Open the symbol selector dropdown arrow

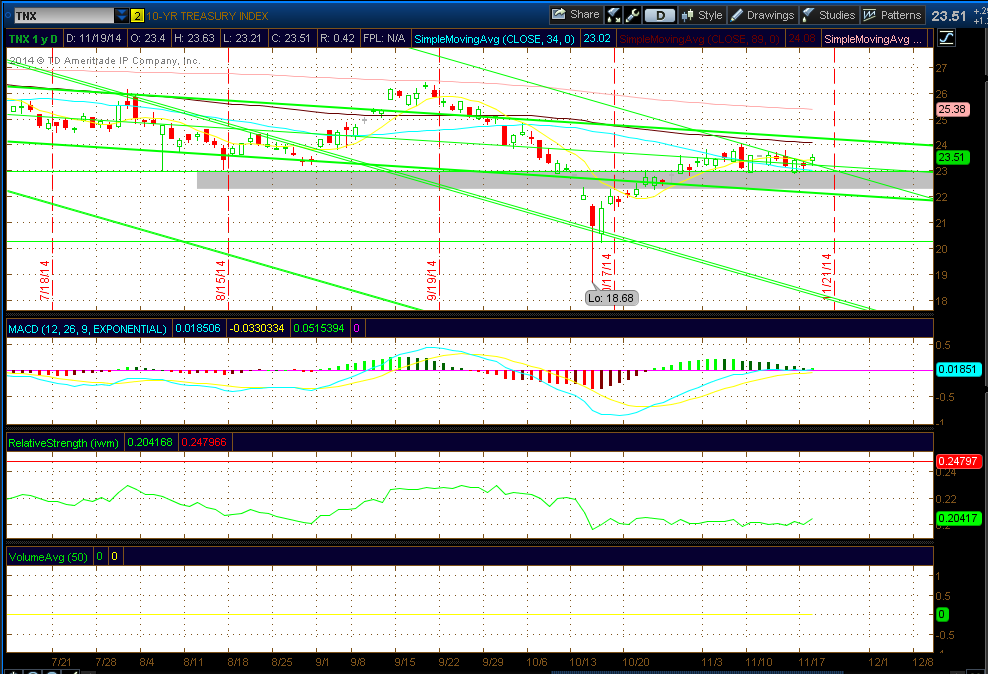(x=122, y=16)
